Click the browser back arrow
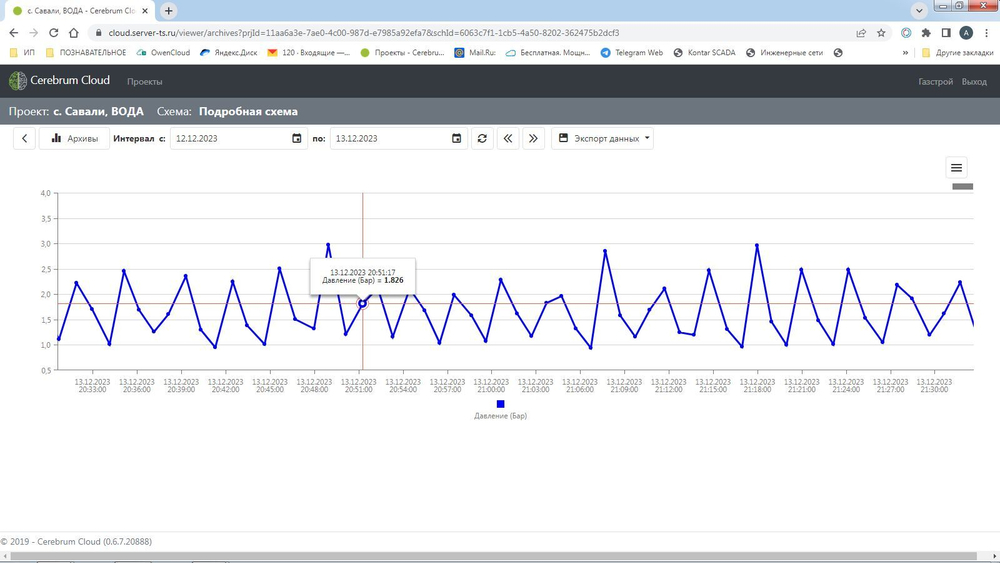This screenshot has height=563, width=1000. pyautogui.click(x=14, y=33)
